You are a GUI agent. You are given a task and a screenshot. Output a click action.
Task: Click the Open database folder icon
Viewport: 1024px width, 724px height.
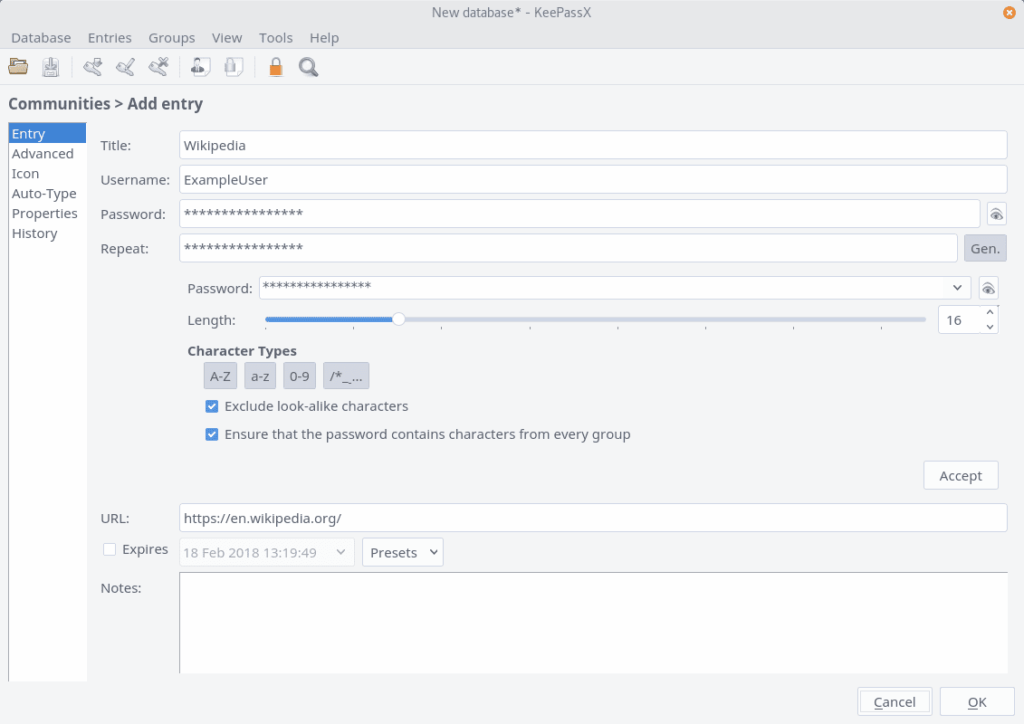tap(18, 68)
